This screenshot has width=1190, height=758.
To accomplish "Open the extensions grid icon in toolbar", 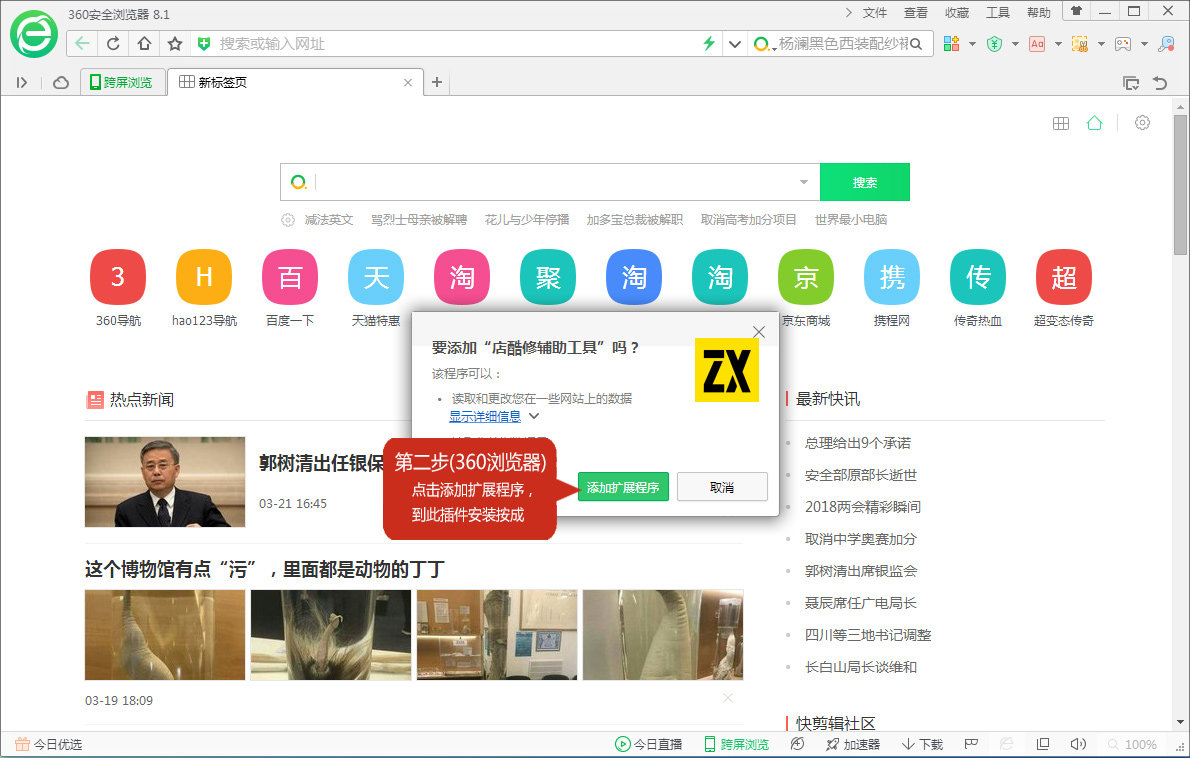I will pos(951,43).
